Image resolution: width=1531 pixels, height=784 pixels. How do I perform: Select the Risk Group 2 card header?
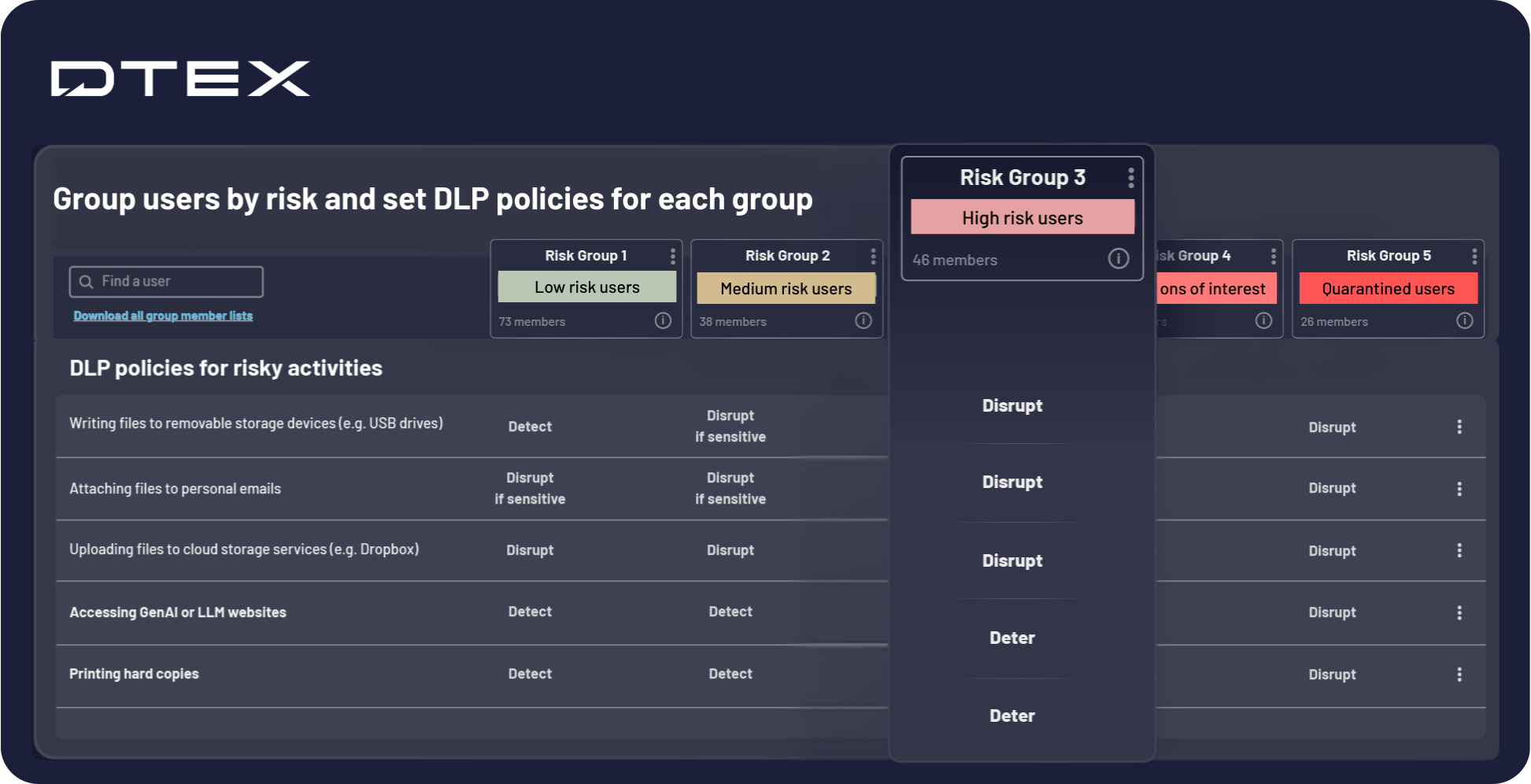[x=787, y=255]
